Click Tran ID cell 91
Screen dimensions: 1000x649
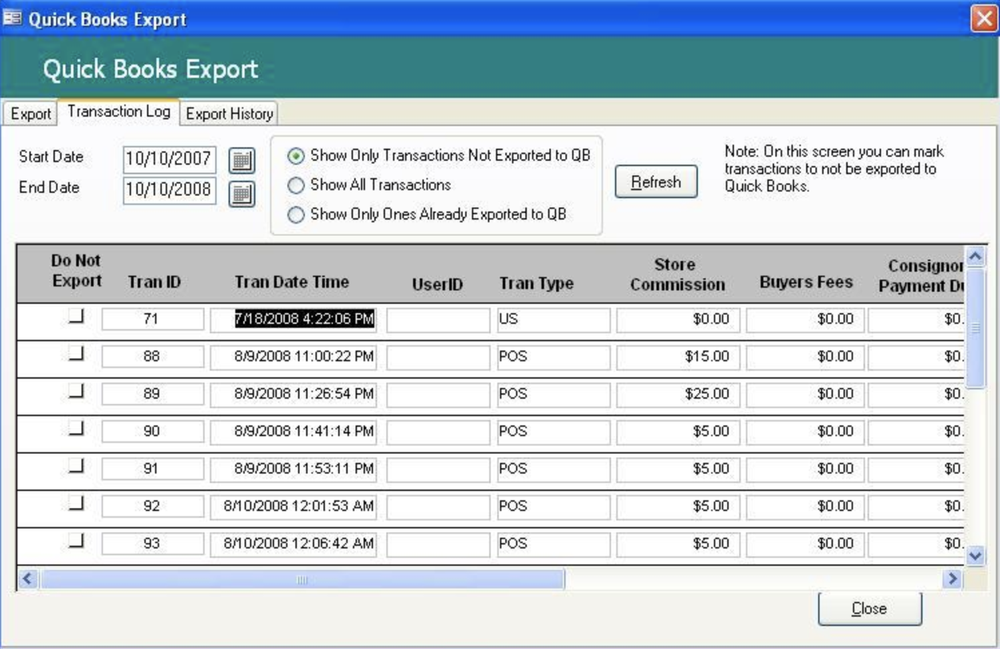(x=152, y=470)
